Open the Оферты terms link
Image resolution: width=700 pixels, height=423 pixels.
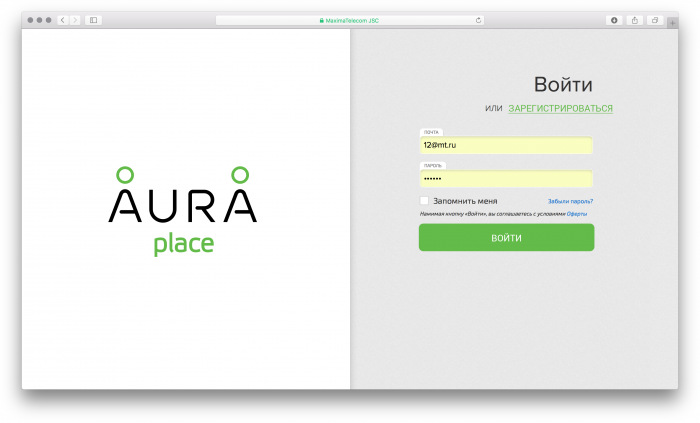(577, 214)
